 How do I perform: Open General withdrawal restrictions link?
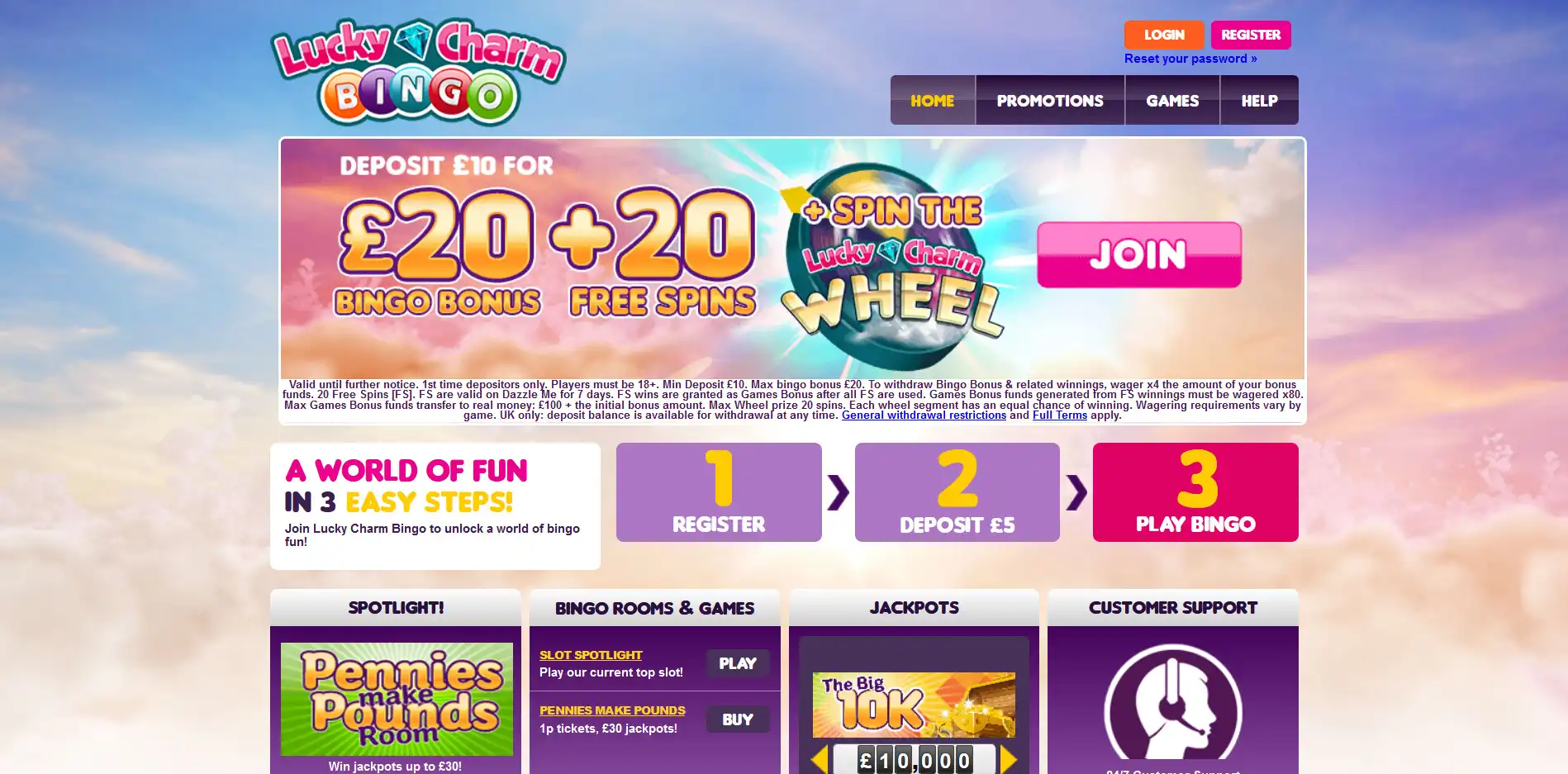924,415
